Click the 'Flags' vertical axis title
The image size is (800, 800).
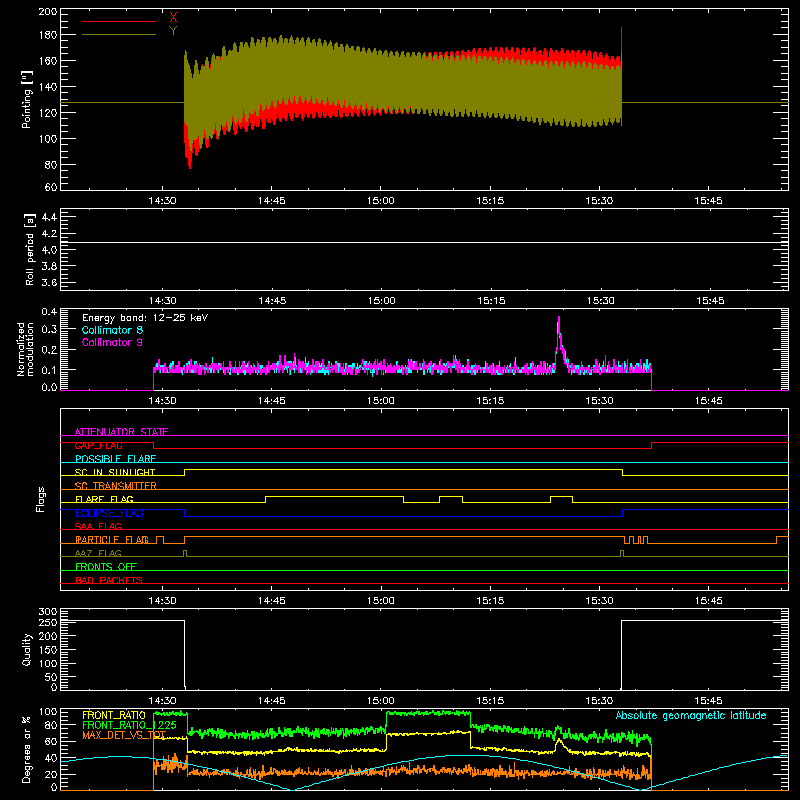[41, 499]
